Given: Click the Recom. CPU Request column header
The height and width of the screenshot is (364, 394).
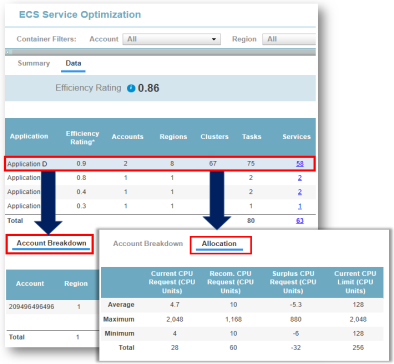Looking at the screenshot, I should pos(230,282).
